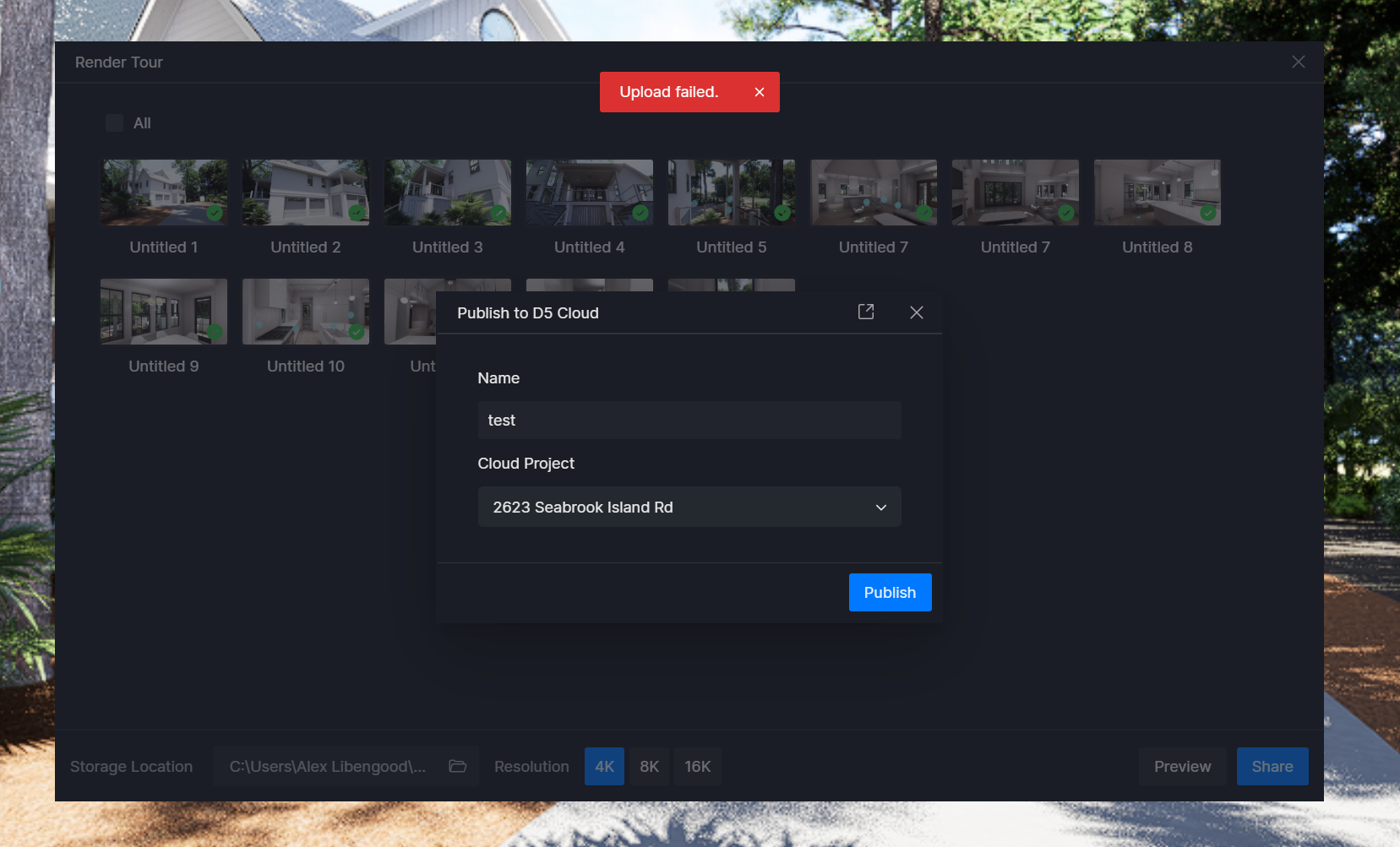
Task: Close the Publish to D5 Cloud dialog
Action: pos(916,312)
